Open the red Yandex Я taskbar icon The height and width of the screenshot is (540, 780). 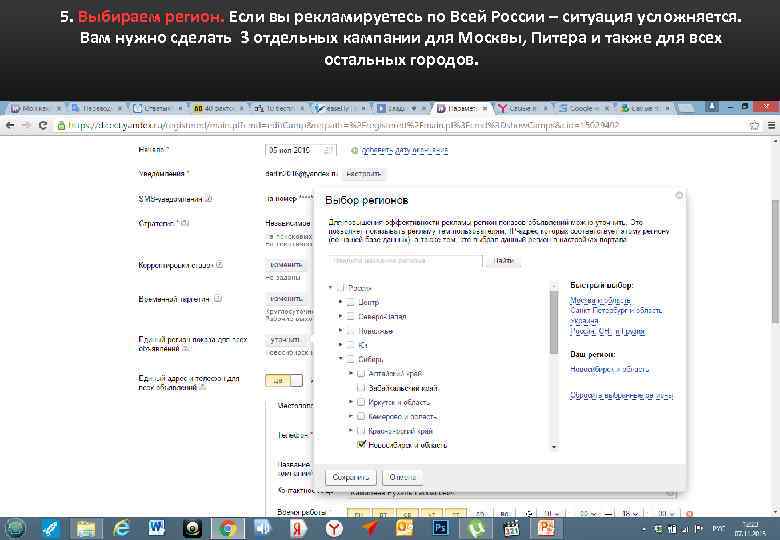[x=298, y=528]
